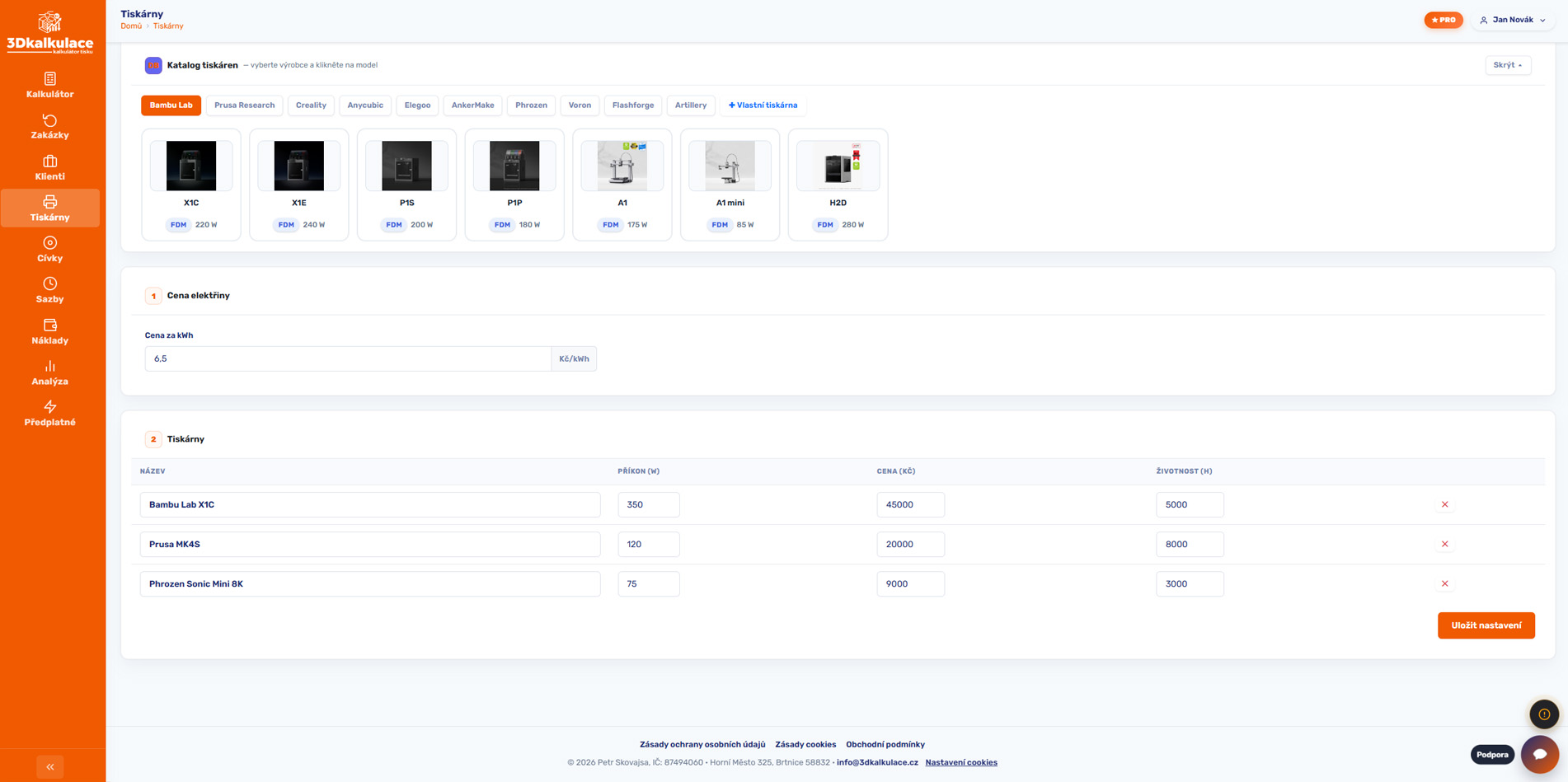This screenshot has width=1568, height=782.
Task: Go to Zakázky in the sidebar
Action: tap(49, 126)
